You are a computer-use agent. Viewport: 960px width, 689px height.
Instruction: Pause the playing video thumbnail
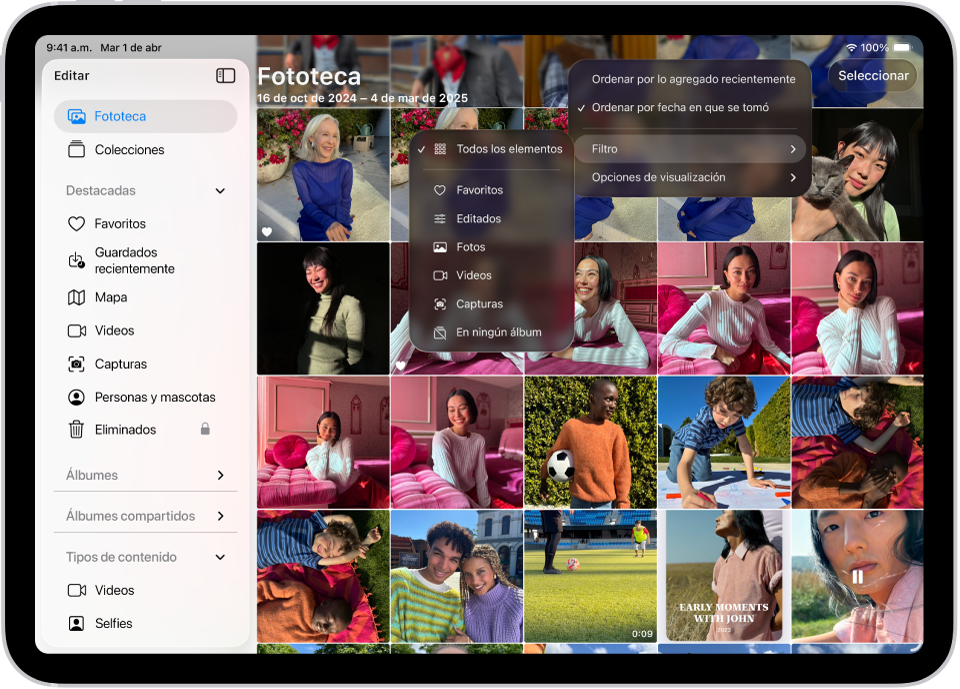858,577
